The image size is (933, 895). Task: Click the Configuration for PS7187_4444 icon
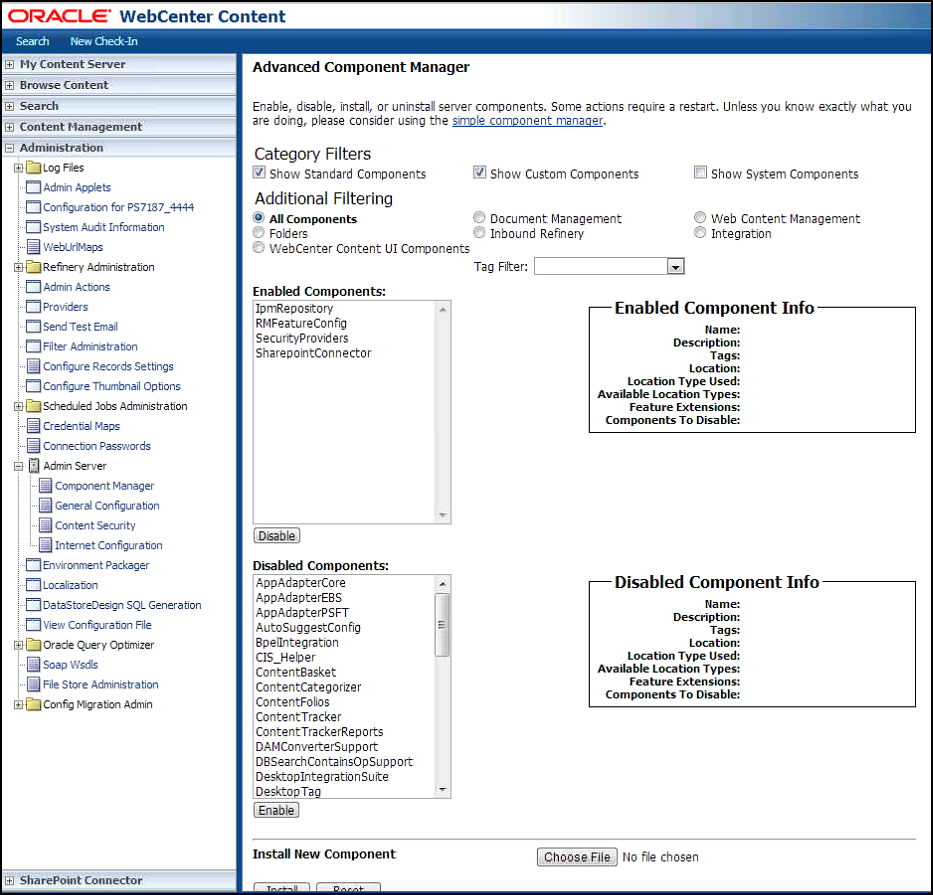point(34,207)
